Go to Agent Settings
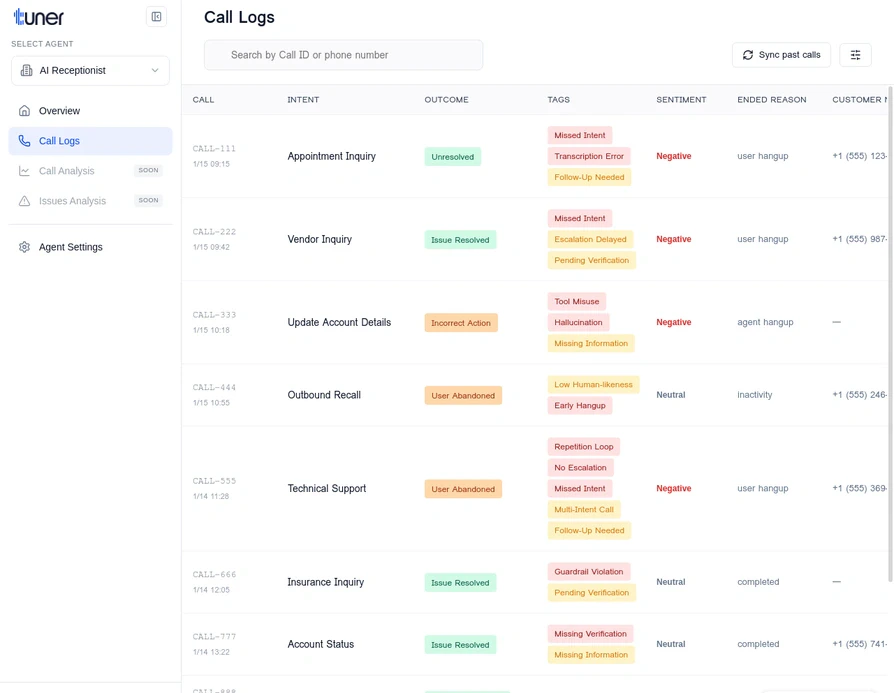 (90, 247)
